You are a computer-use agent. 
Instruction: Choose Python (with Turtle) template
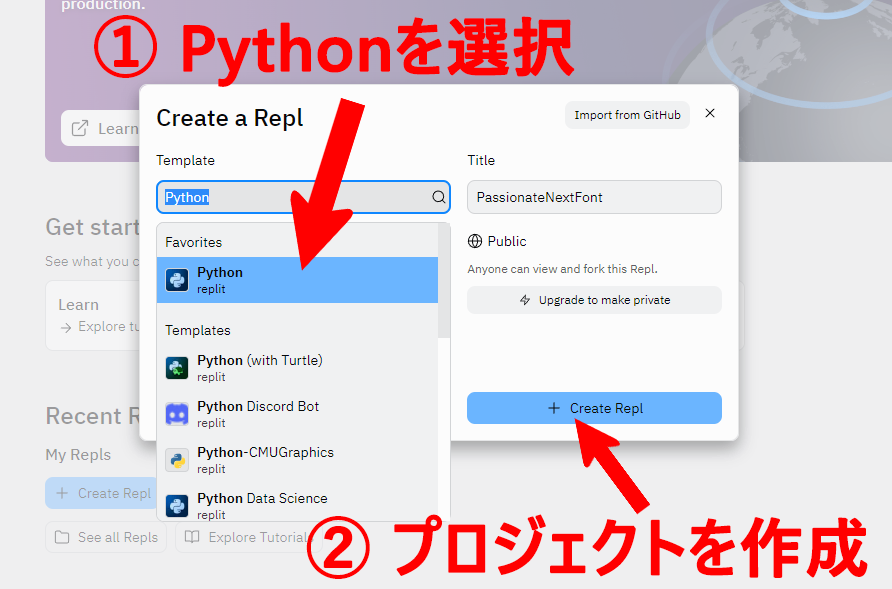click(x=297, y=368)
